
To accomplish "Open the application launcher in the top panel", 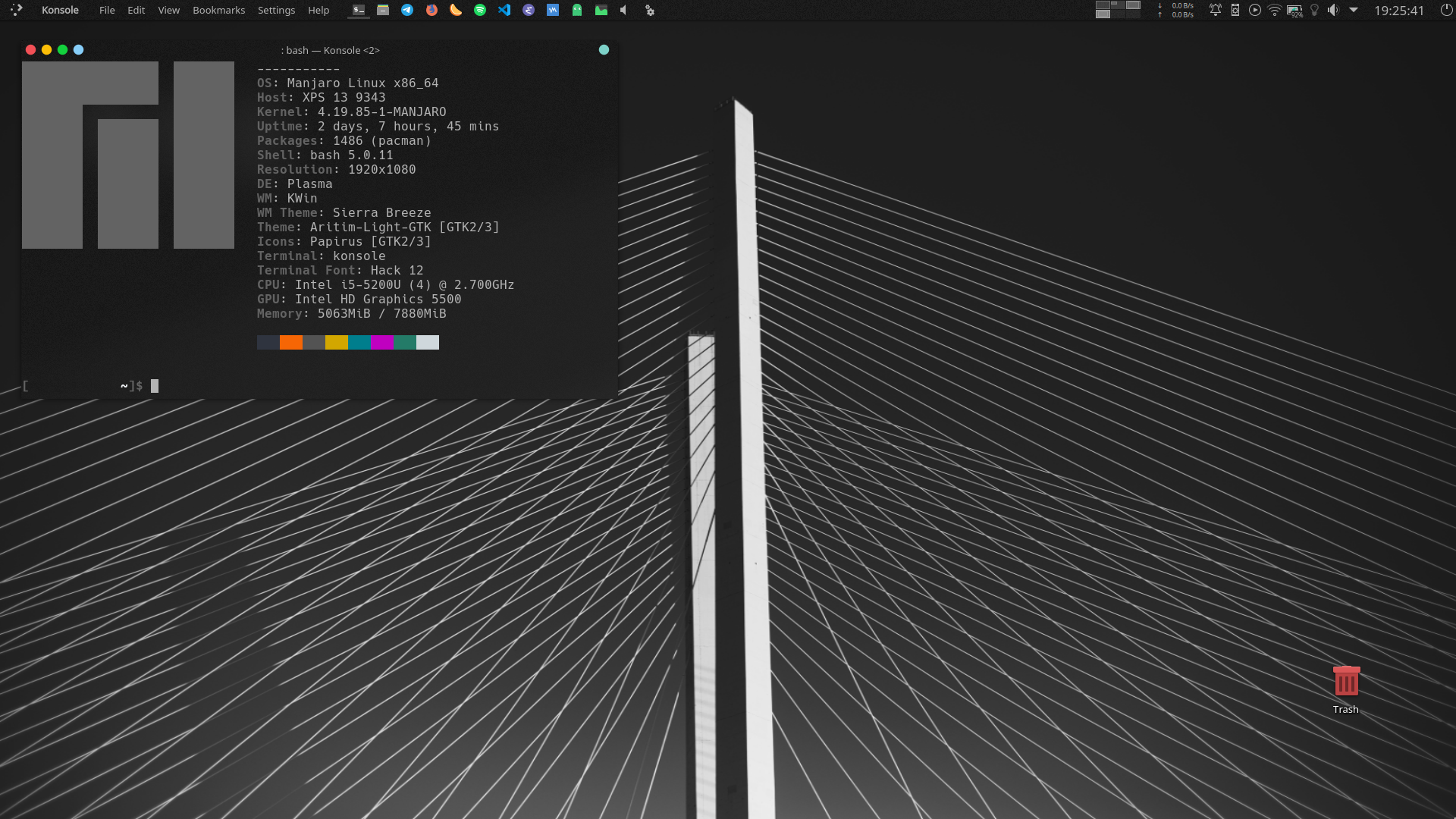I will (16, 10).
